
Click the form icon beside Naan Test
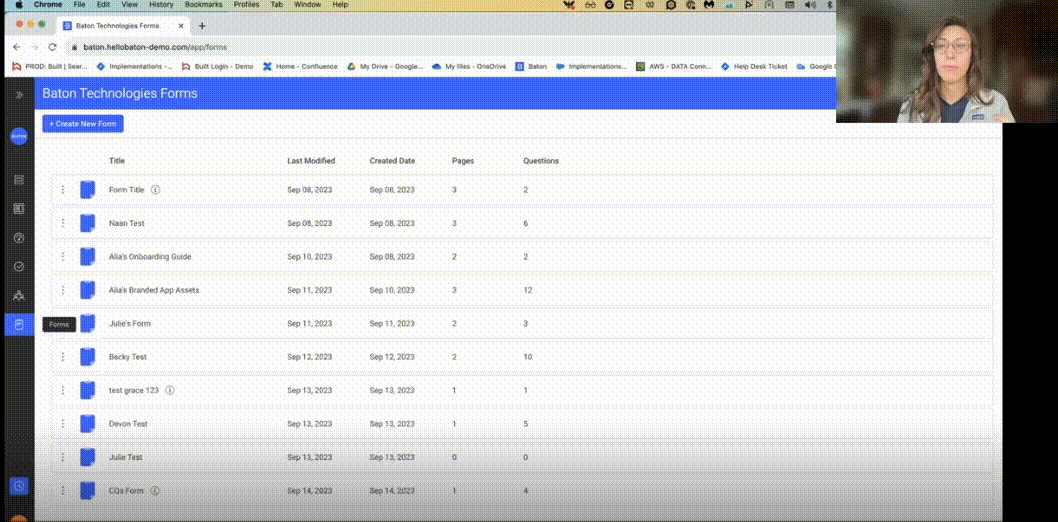(87, 223)
